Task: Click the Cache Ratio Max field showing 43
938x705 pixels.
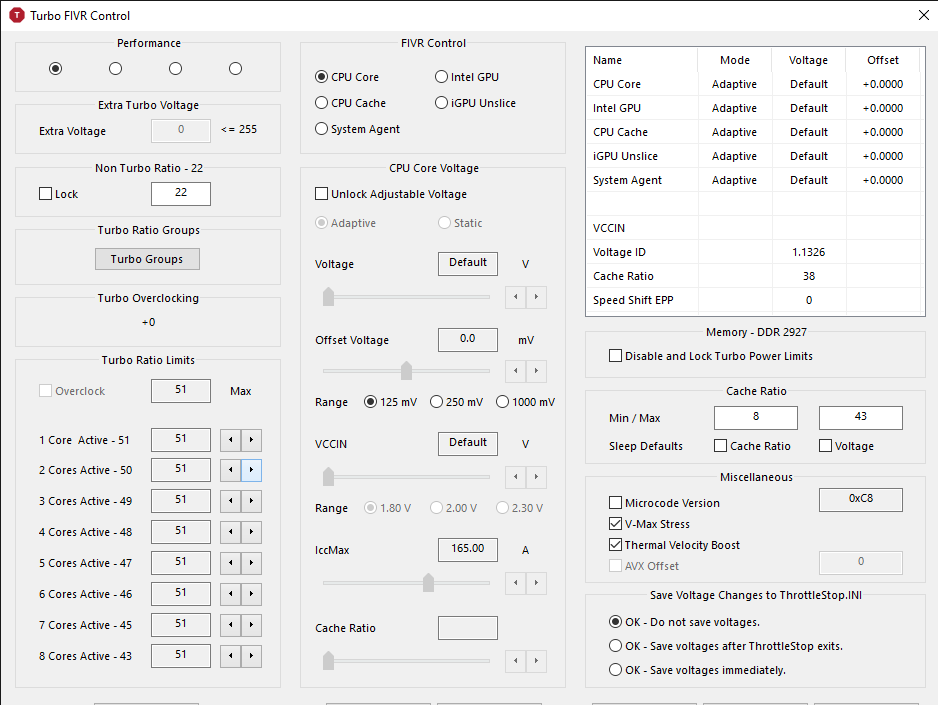Action: click(860, 417)
